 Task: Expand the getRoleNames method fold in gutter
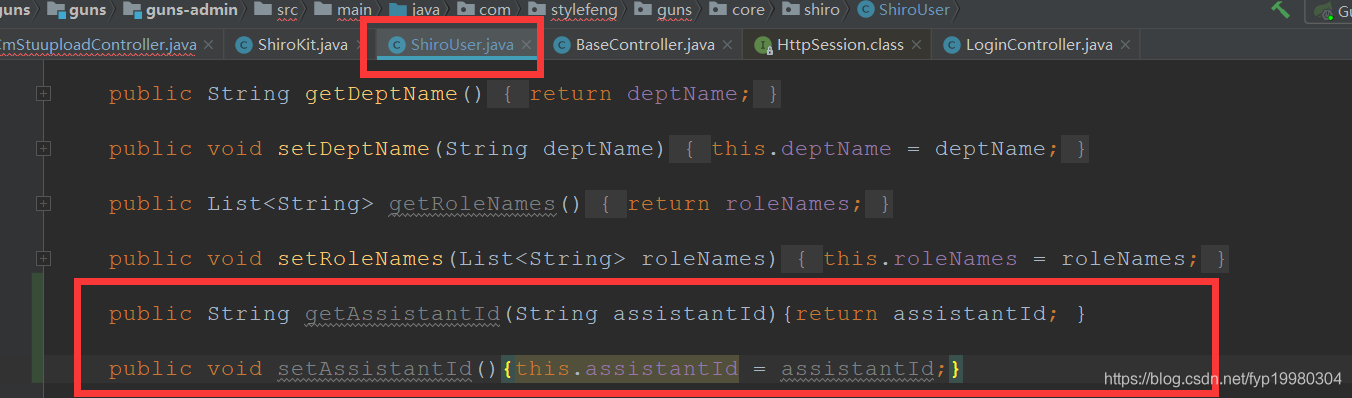click(x=43, y=204)
